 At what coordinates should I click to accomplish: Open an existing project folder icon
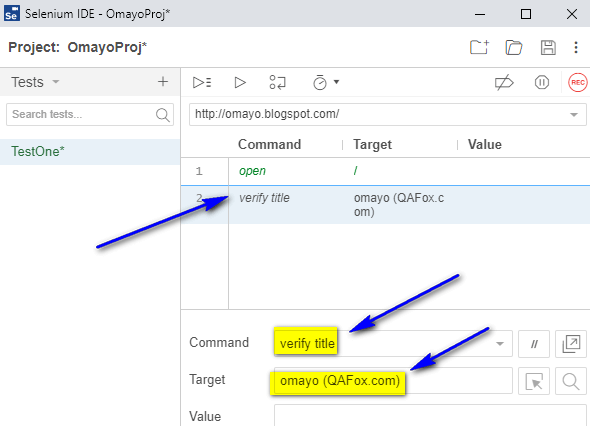(x=514, y=47)
